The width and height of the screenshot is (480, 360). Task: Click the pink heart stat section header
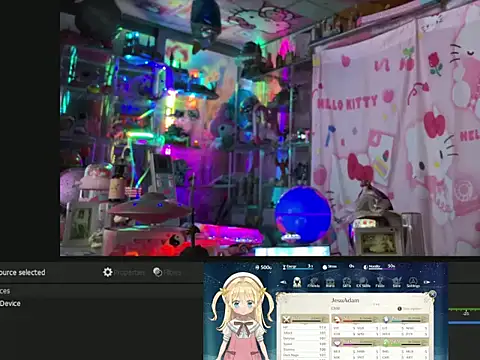pyautogui.click(x=355, y=343)
